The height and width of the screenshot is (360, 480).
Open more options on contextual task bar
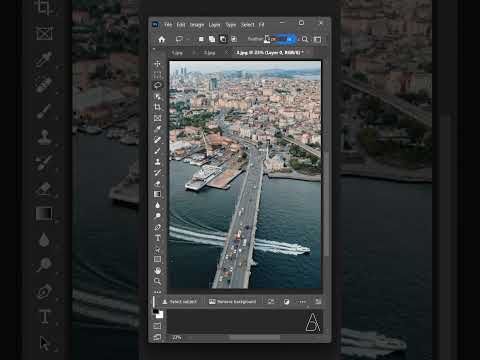[x=301, y=301]
